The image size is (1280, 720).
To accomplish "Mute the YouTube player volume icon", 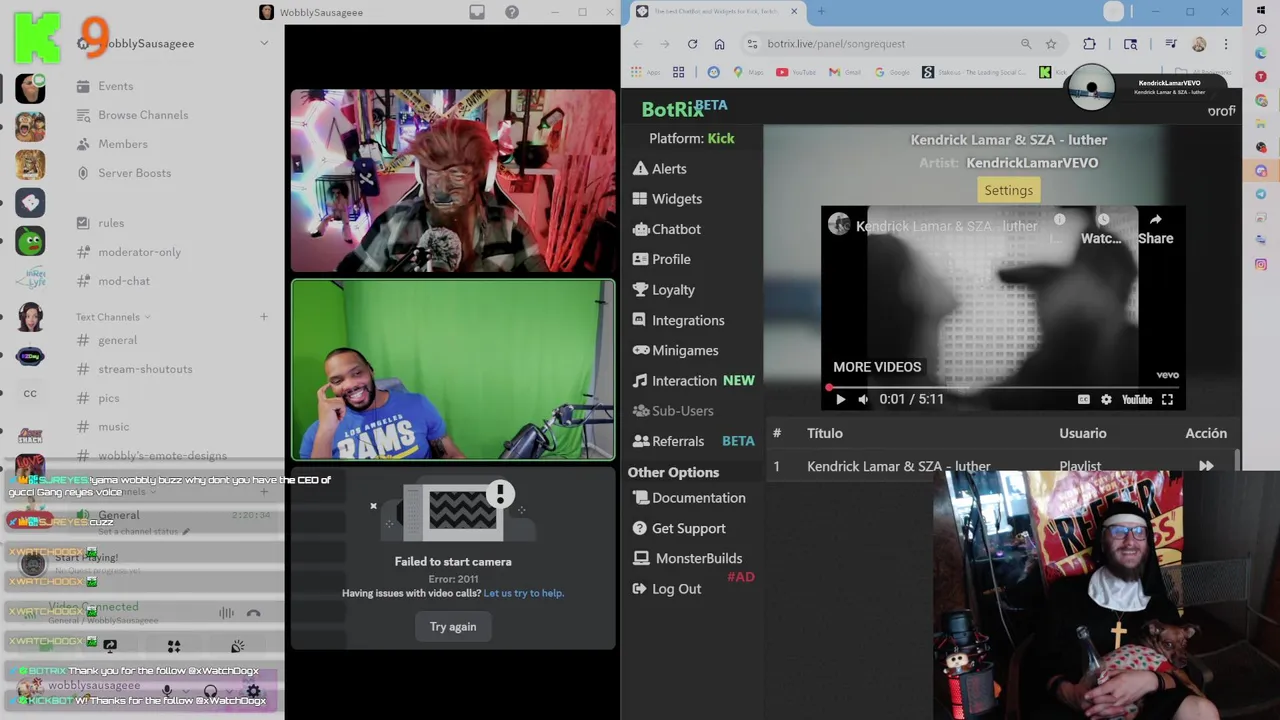I will pos(863,399).
